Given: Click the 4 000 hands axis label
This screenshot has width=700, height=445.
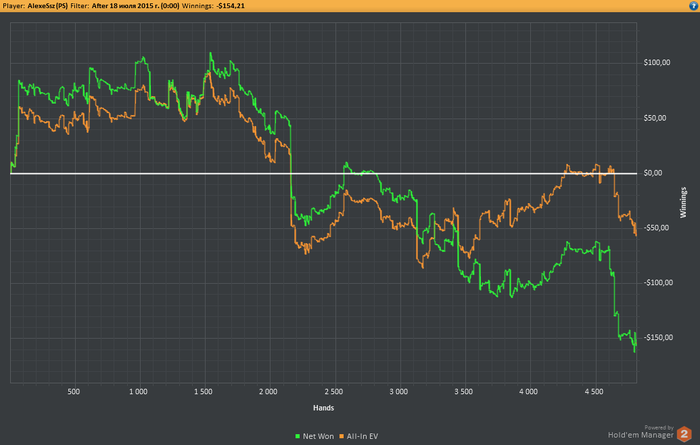Looking at the screenshot, I should pyautogui.click(x=529, y=391).
